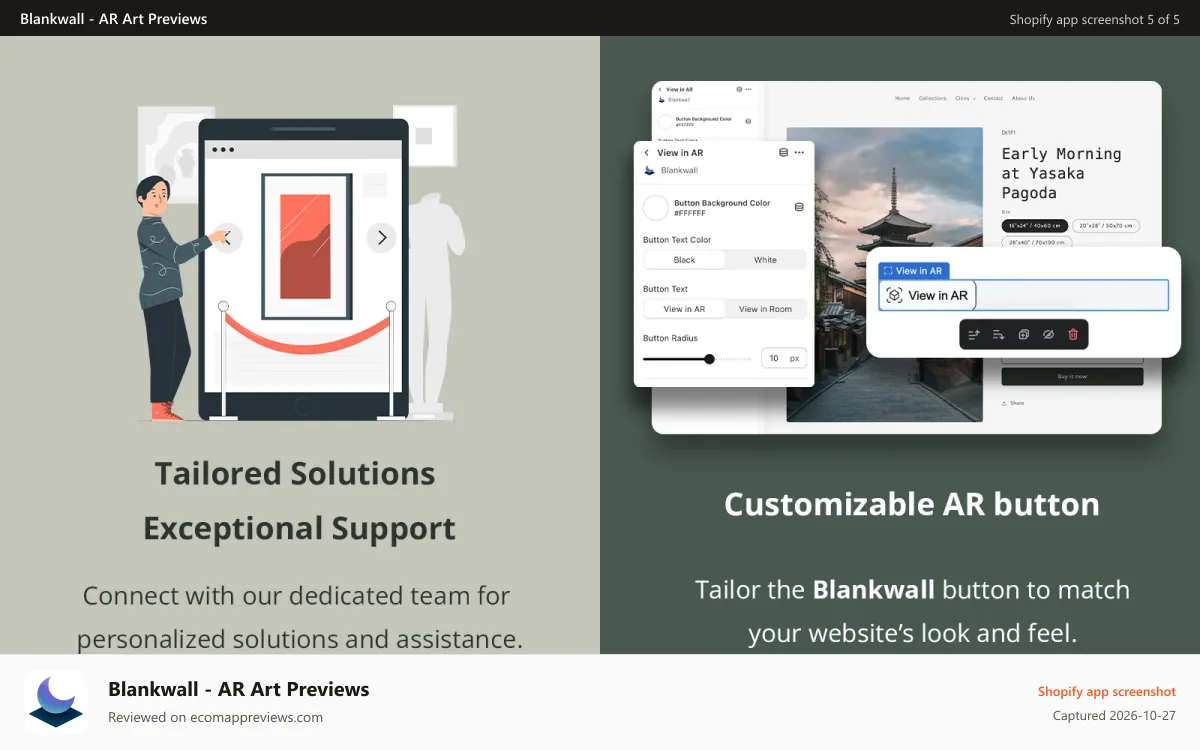The height and width of the screenshot is (750, 1200).
Task: Set Button Text Color to Black
Action: [x=684, y=260]
